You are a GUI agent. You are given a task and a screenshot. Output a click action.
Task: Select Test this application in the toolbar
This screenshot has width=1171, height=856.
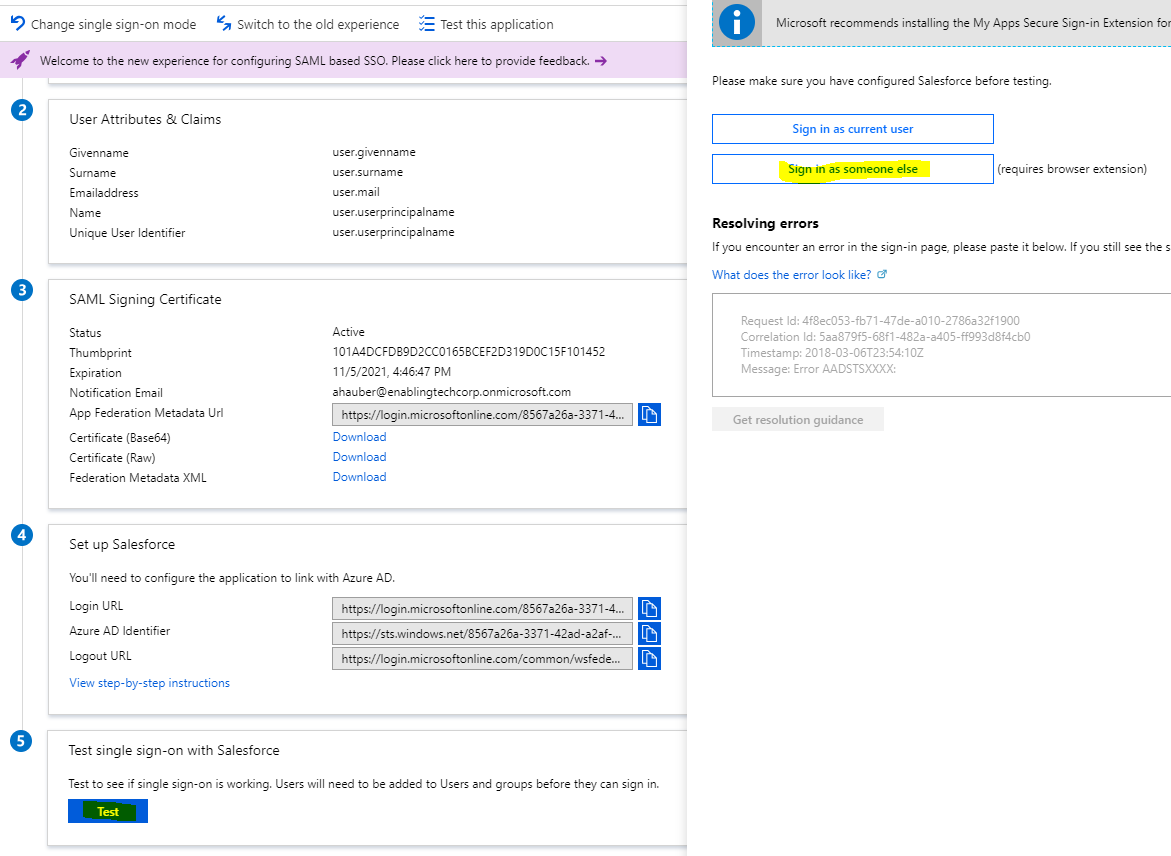(x=487, y=24)
